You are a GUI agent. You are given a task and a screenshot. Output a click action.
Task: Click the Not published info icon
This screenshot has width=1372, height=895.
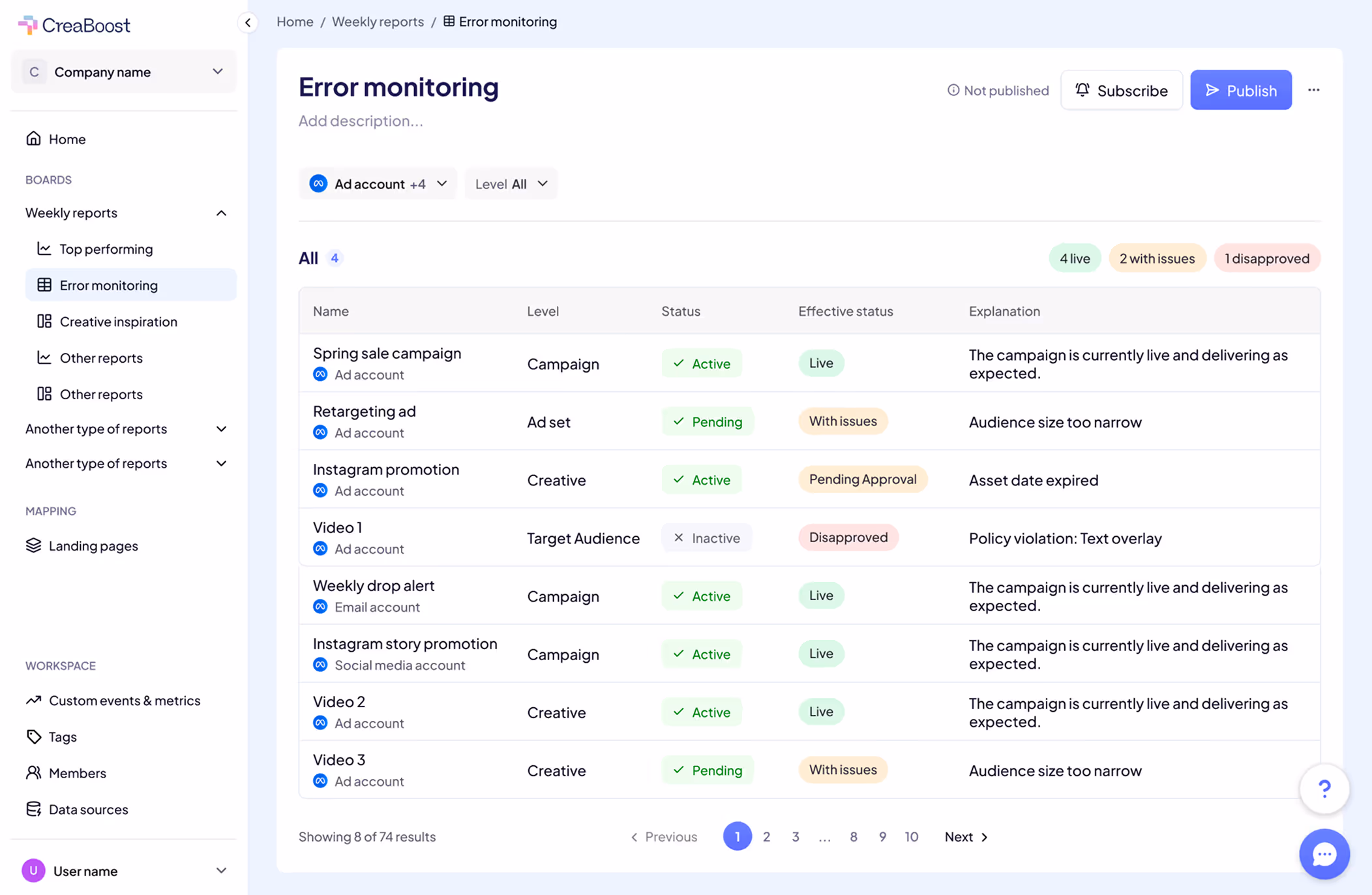(953, 90)
